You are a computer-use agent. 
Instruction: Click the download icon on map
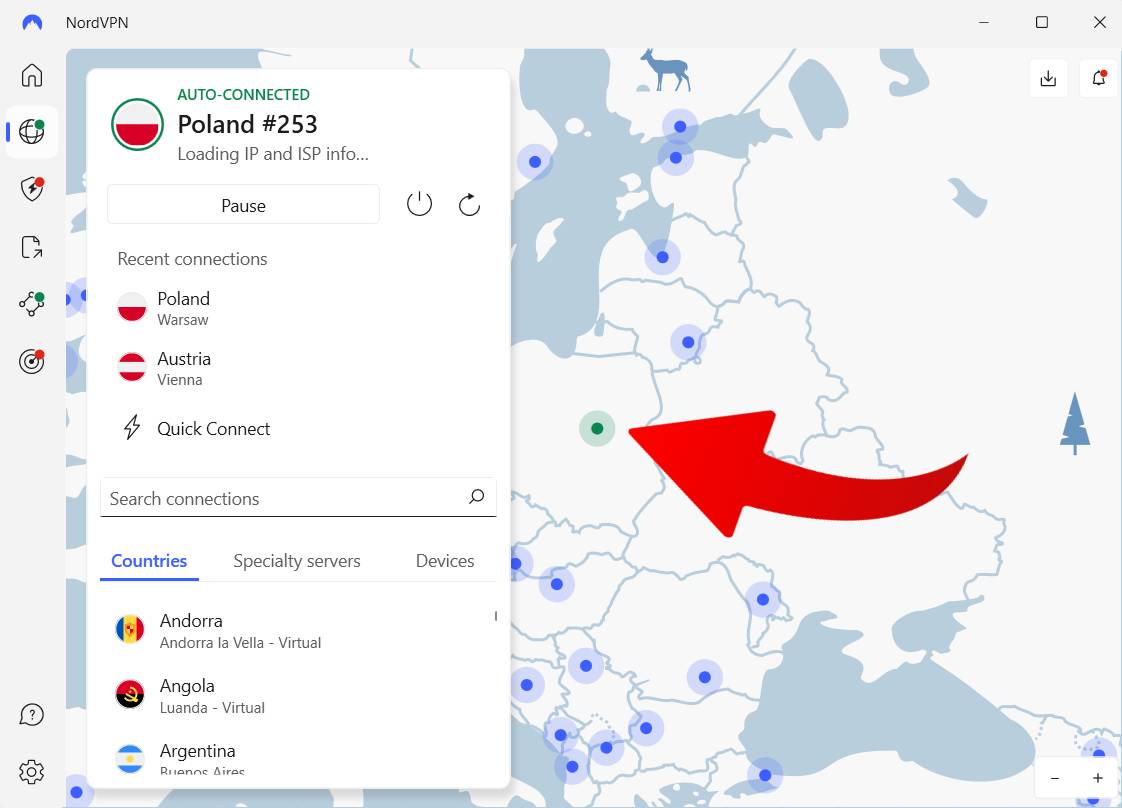[1048, 78]
